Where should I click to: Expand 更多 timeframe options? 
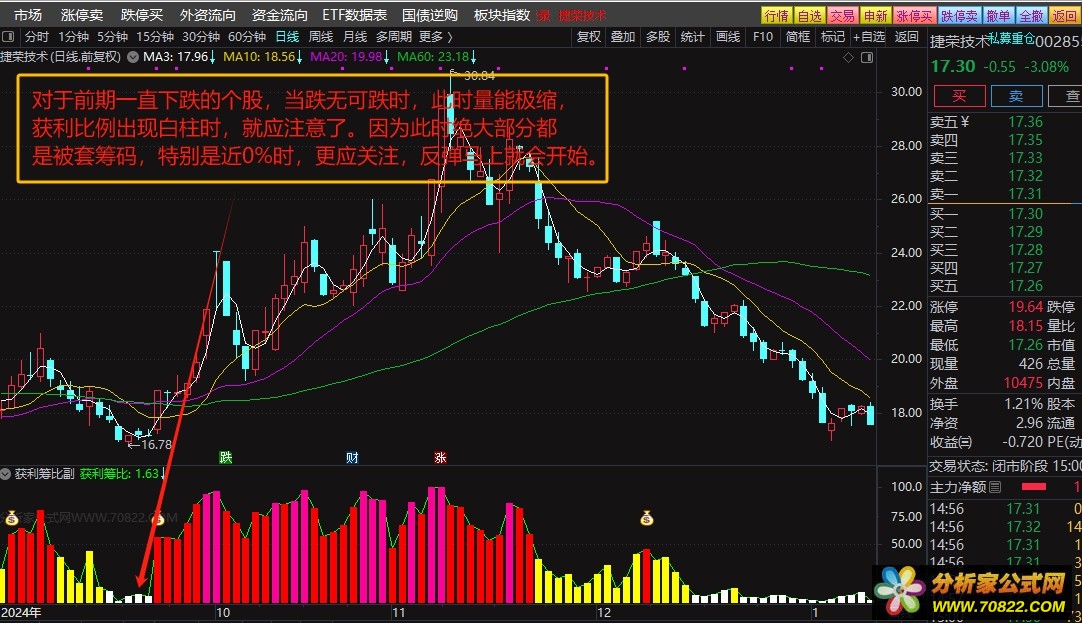pyautogui.click(x=435, y=37)
